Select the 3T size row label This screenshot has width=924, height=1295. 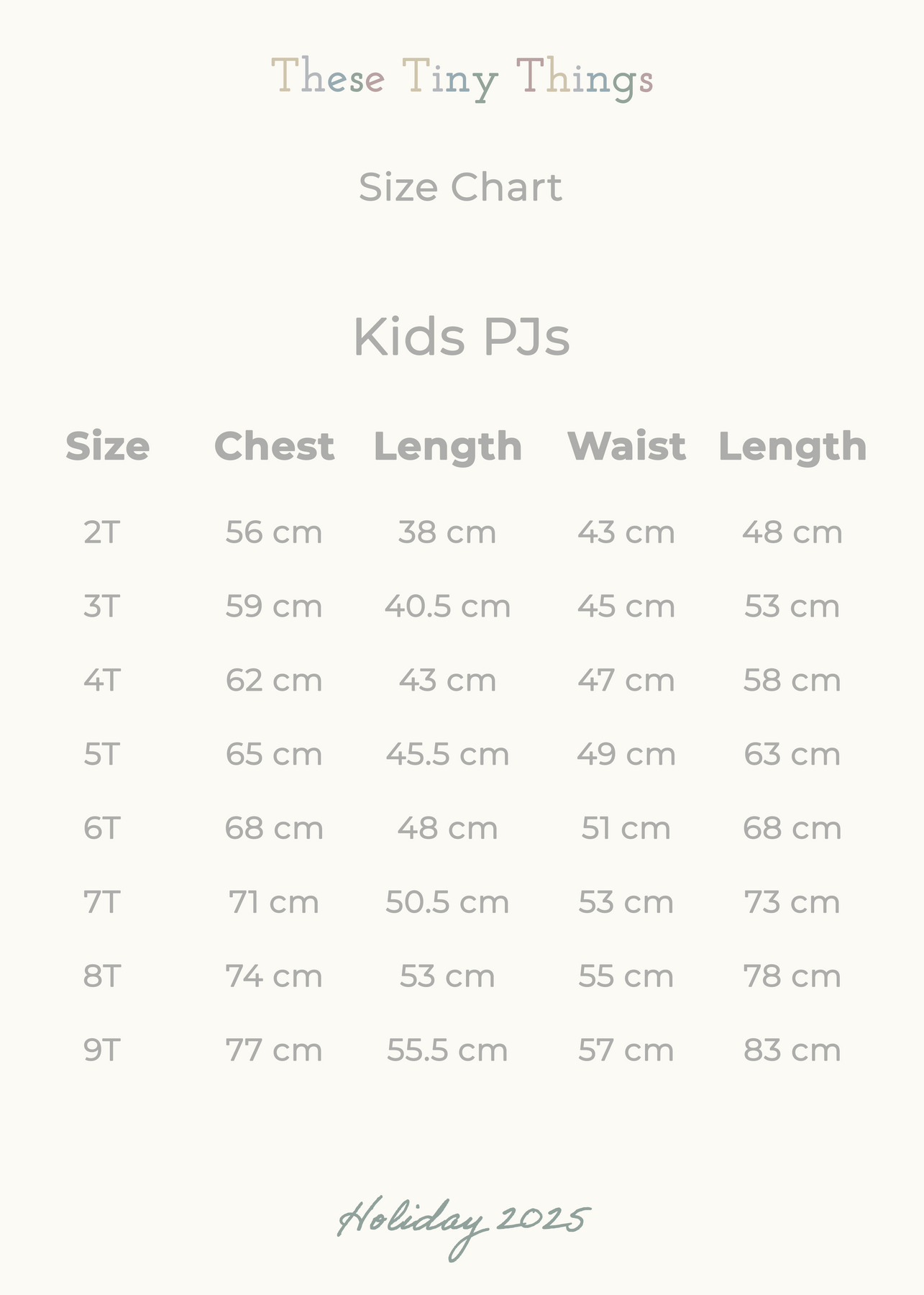[x=101, y=606]
